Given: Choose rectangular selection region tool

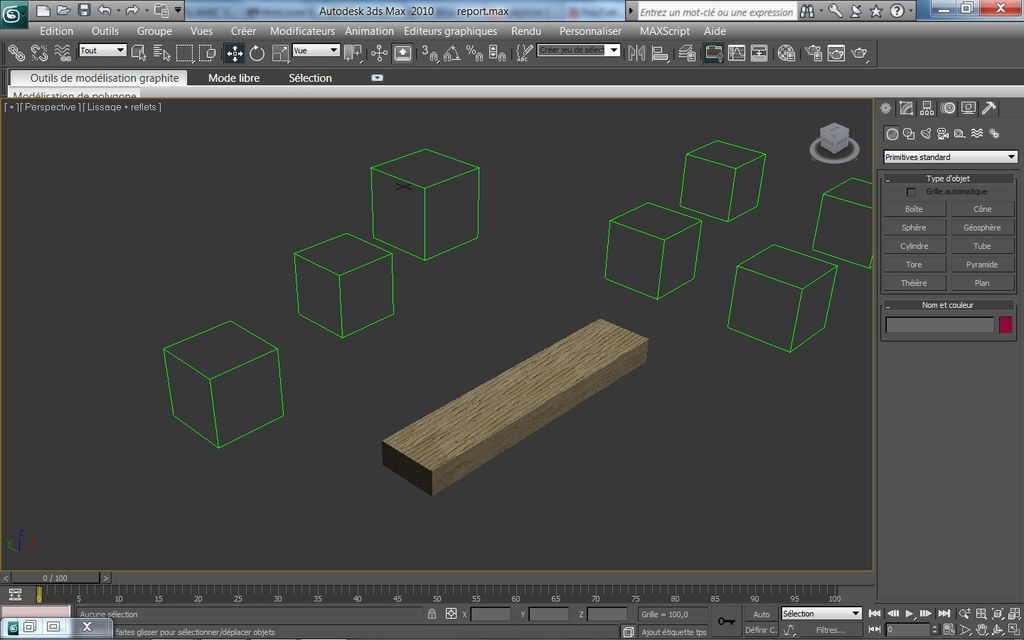Looking at the screenshot, I should click(185, 53).
